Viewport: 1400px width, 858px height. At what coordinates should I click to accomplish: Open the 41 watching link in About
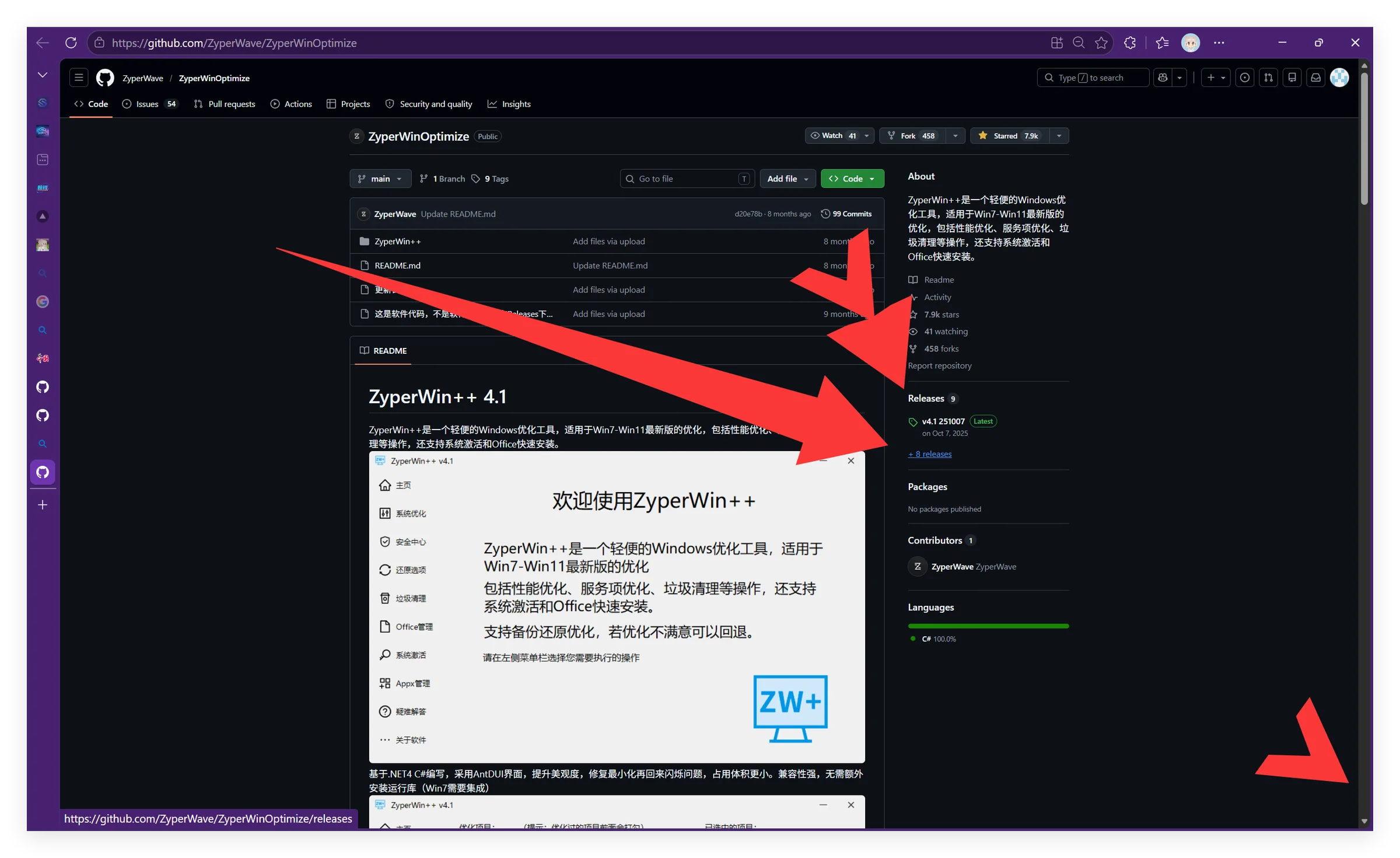pyautogui.click(x=946, y=332)
